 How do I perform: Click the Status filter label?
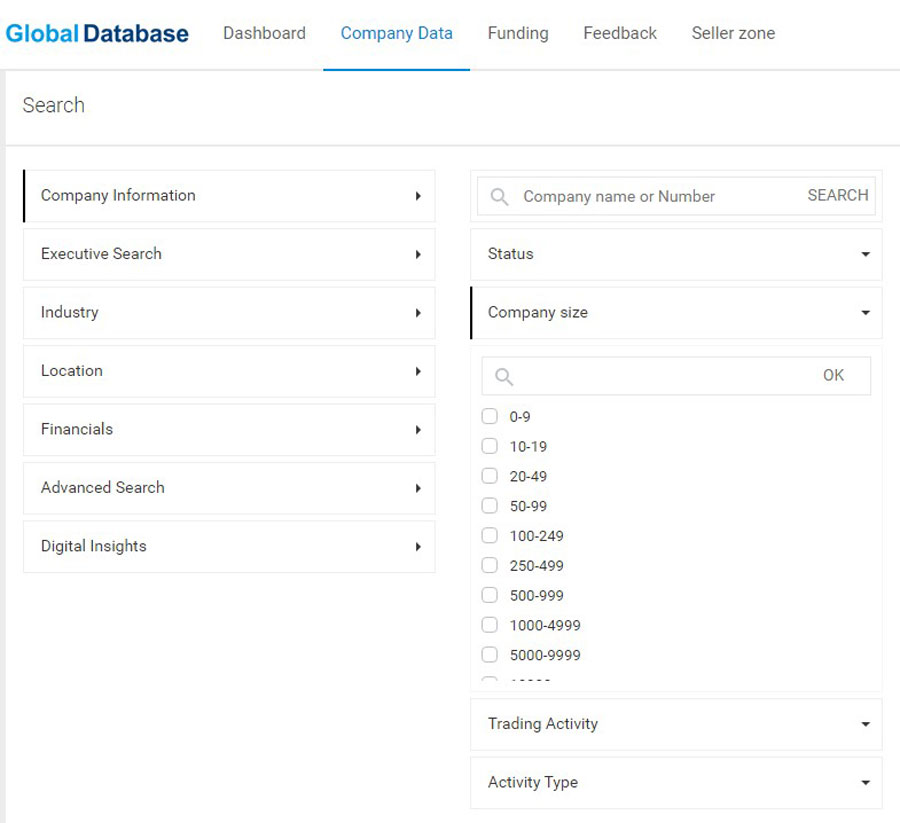tap(510, 254)
